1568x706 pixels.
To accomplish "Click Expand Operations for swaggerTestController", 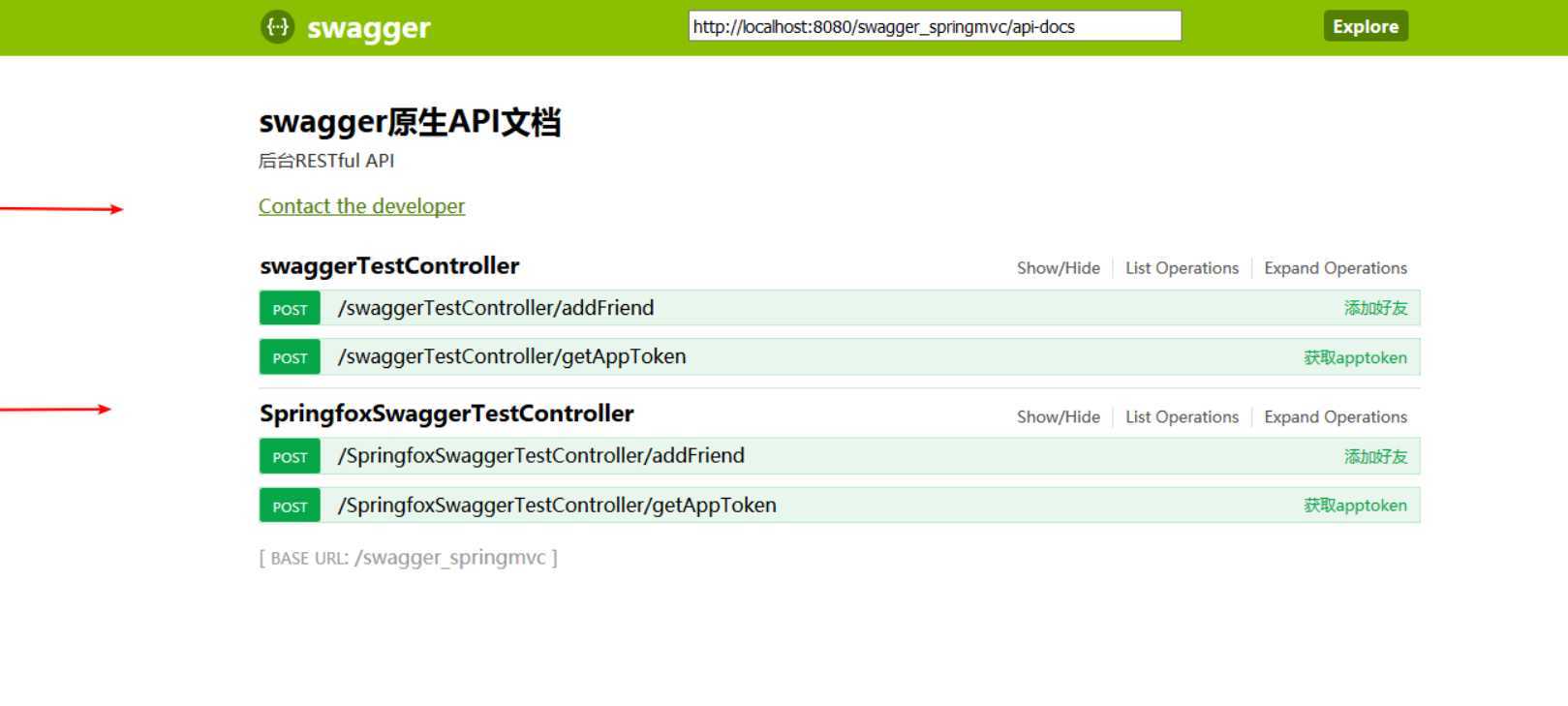I will (1336, 268).
